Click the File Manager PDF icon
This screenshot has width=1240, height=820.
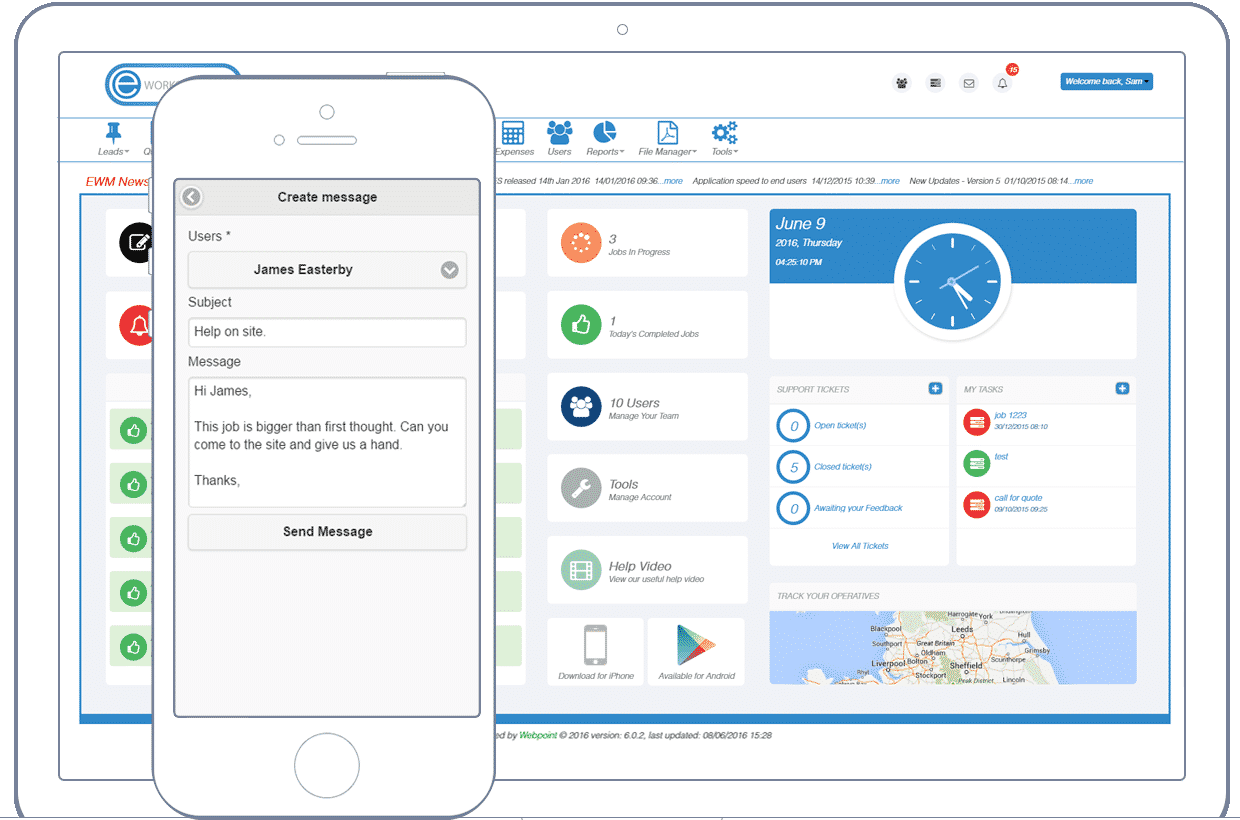pos(667,132)
